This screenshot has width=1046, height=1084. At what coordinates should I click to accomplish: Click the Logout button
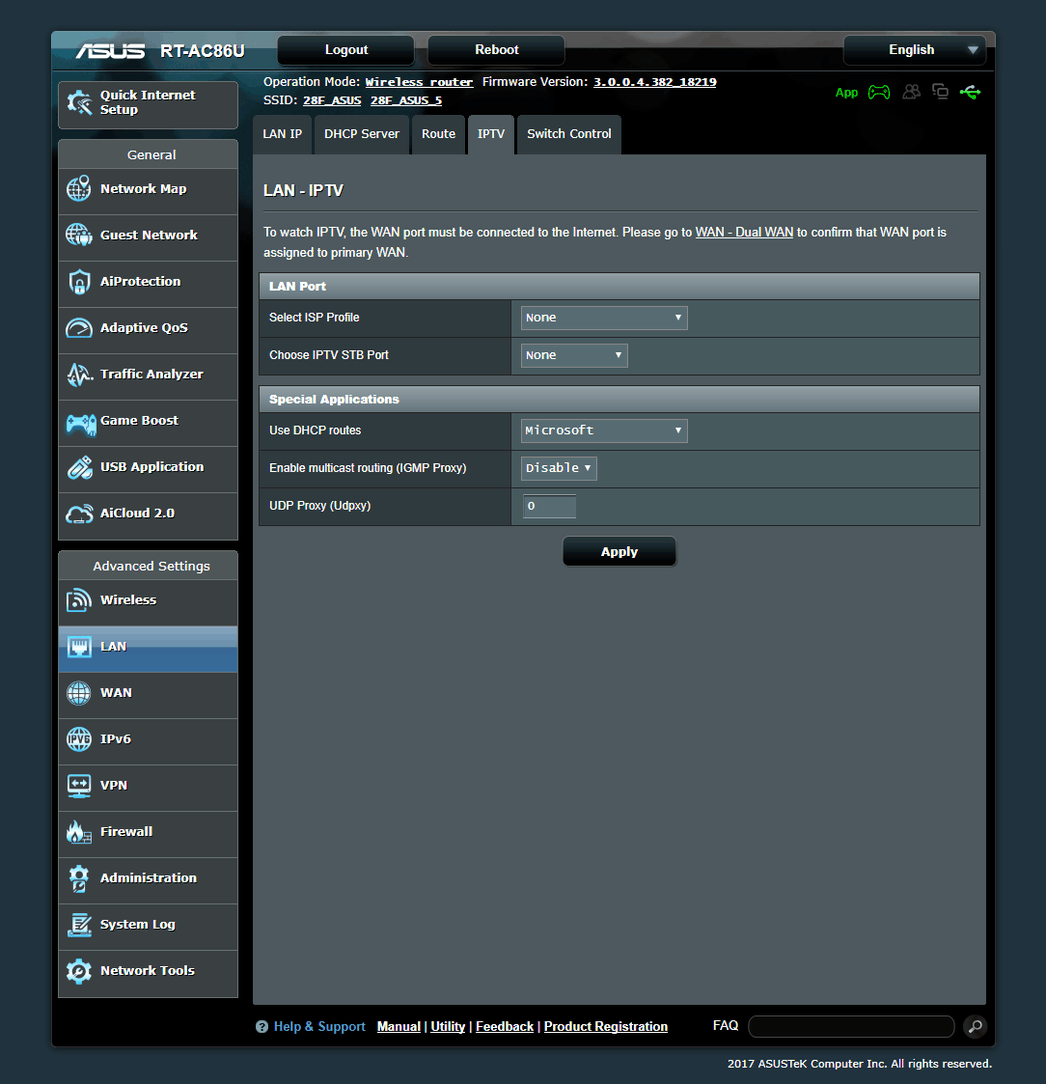[346, 50]
